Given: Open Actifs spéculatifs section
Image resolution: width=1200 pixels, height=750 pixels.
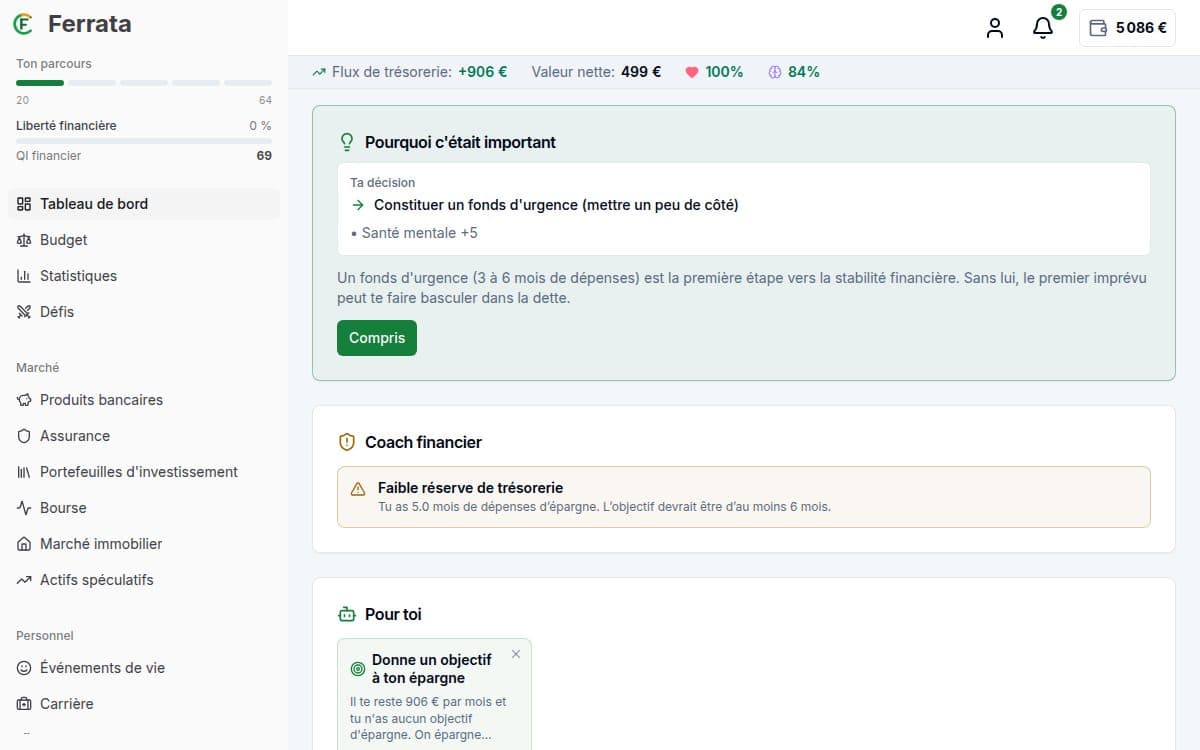Looking at the screenshot, I should click(144, 580).
